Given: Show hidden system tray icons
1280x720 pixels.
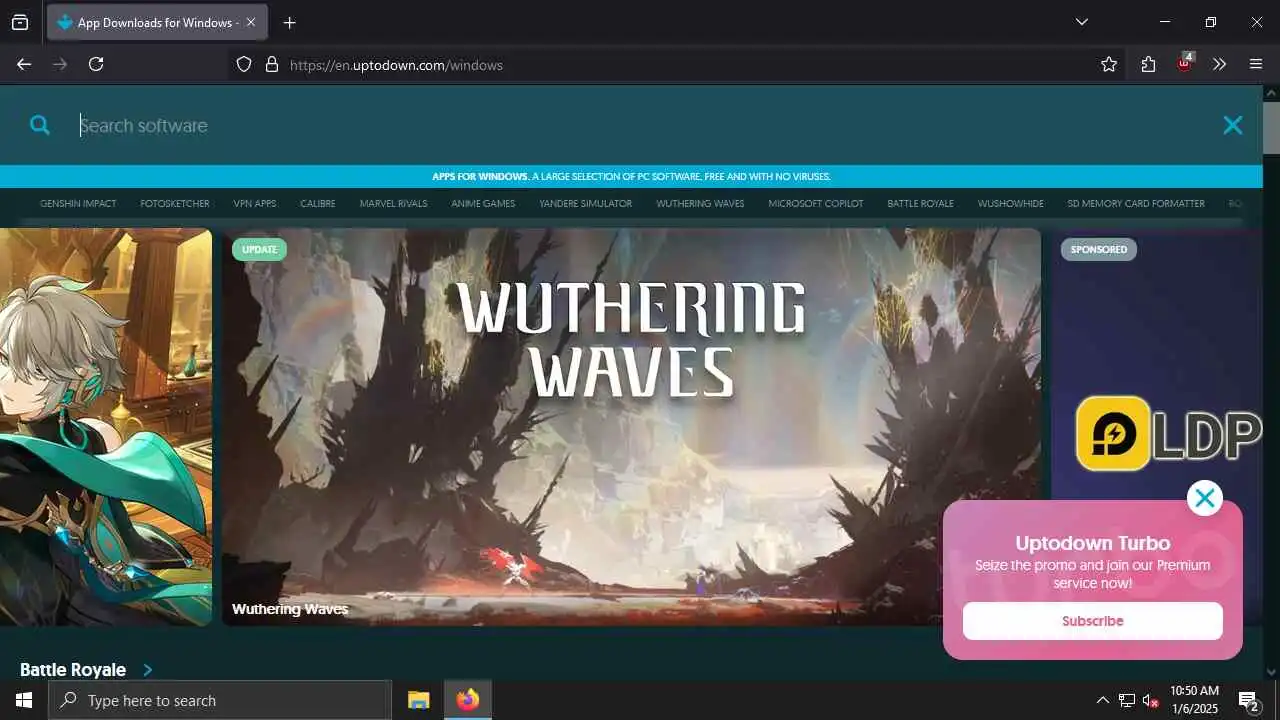Looking at the screenshot, I should [1103, 700].
